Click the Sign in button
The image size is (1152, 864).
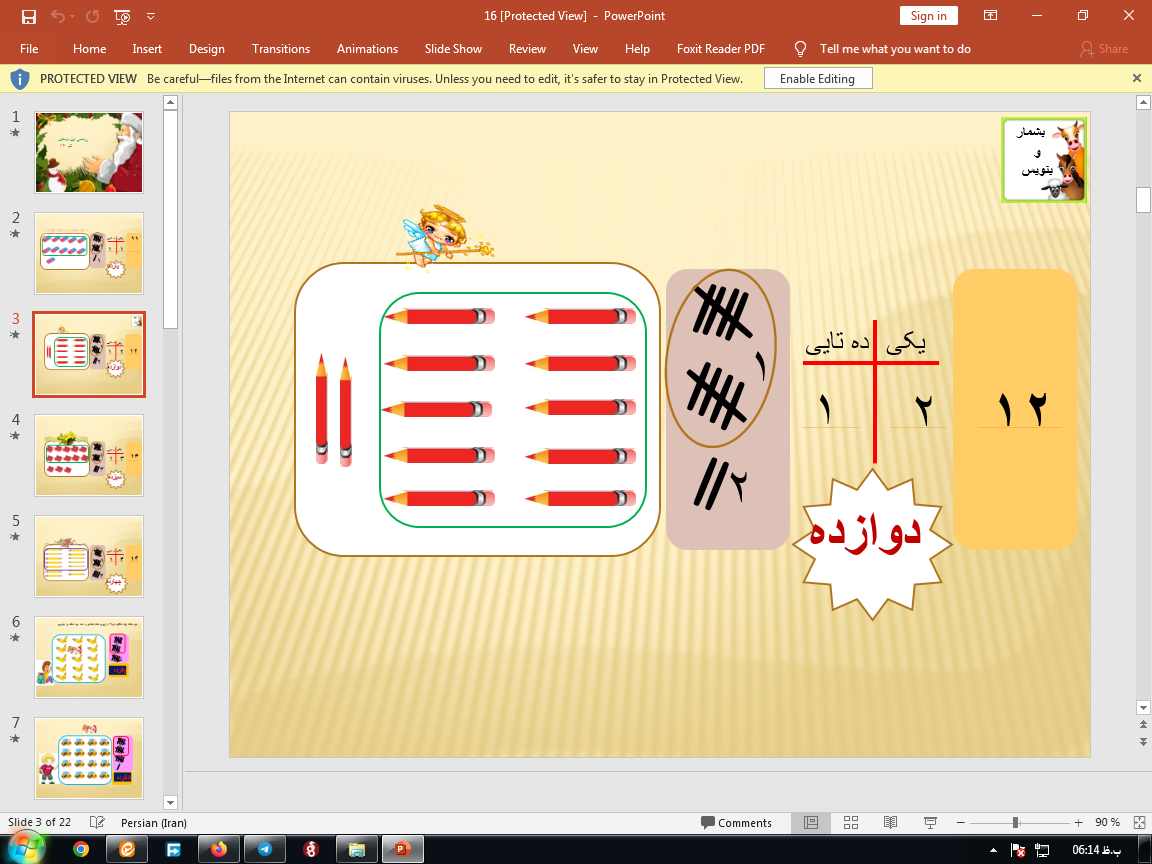pyautogui.click(x=928, y=16)
